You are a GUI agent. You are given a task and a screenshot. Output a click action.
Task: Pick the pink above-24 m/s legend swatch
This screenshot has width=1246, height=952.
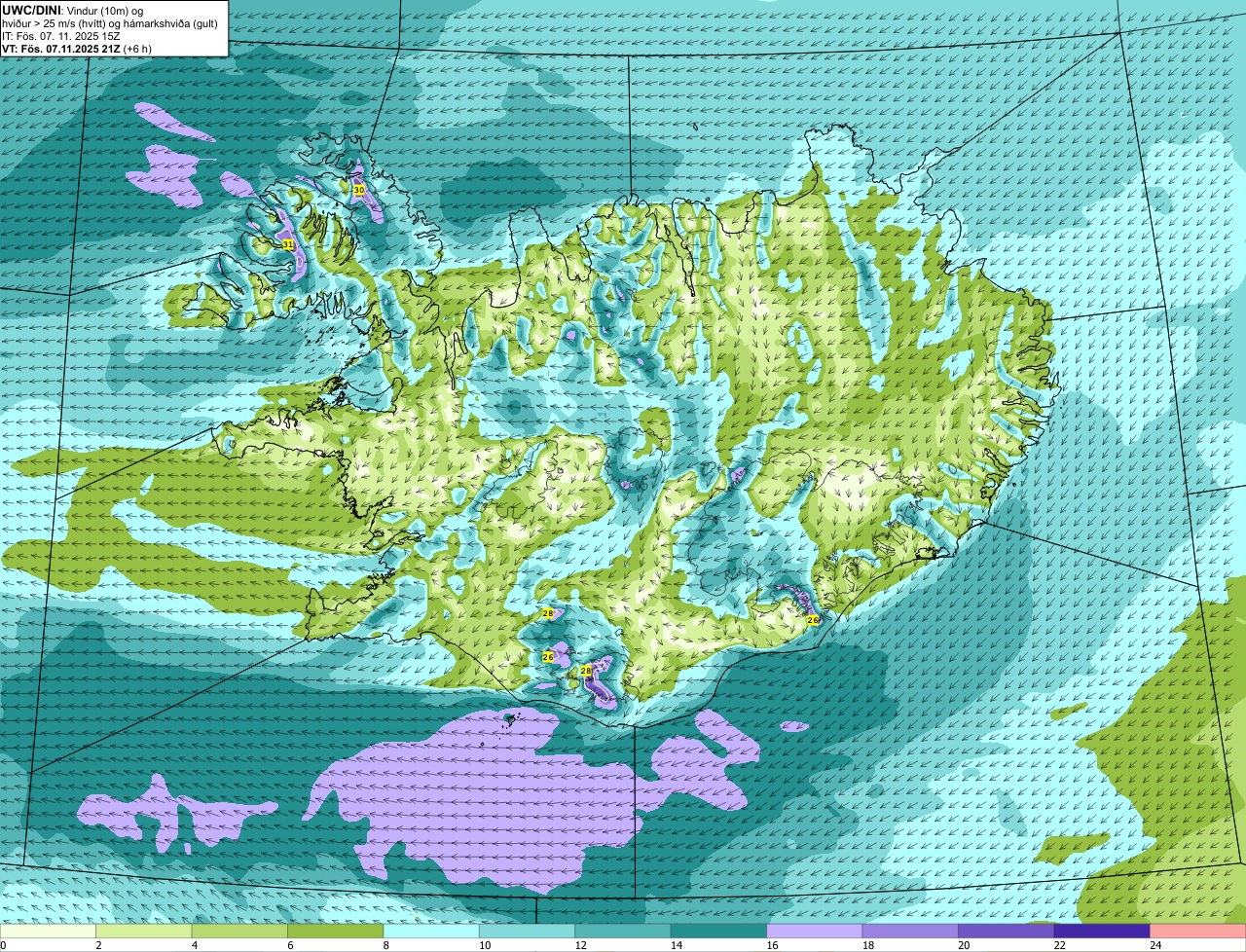click(x=1198, y=931)
